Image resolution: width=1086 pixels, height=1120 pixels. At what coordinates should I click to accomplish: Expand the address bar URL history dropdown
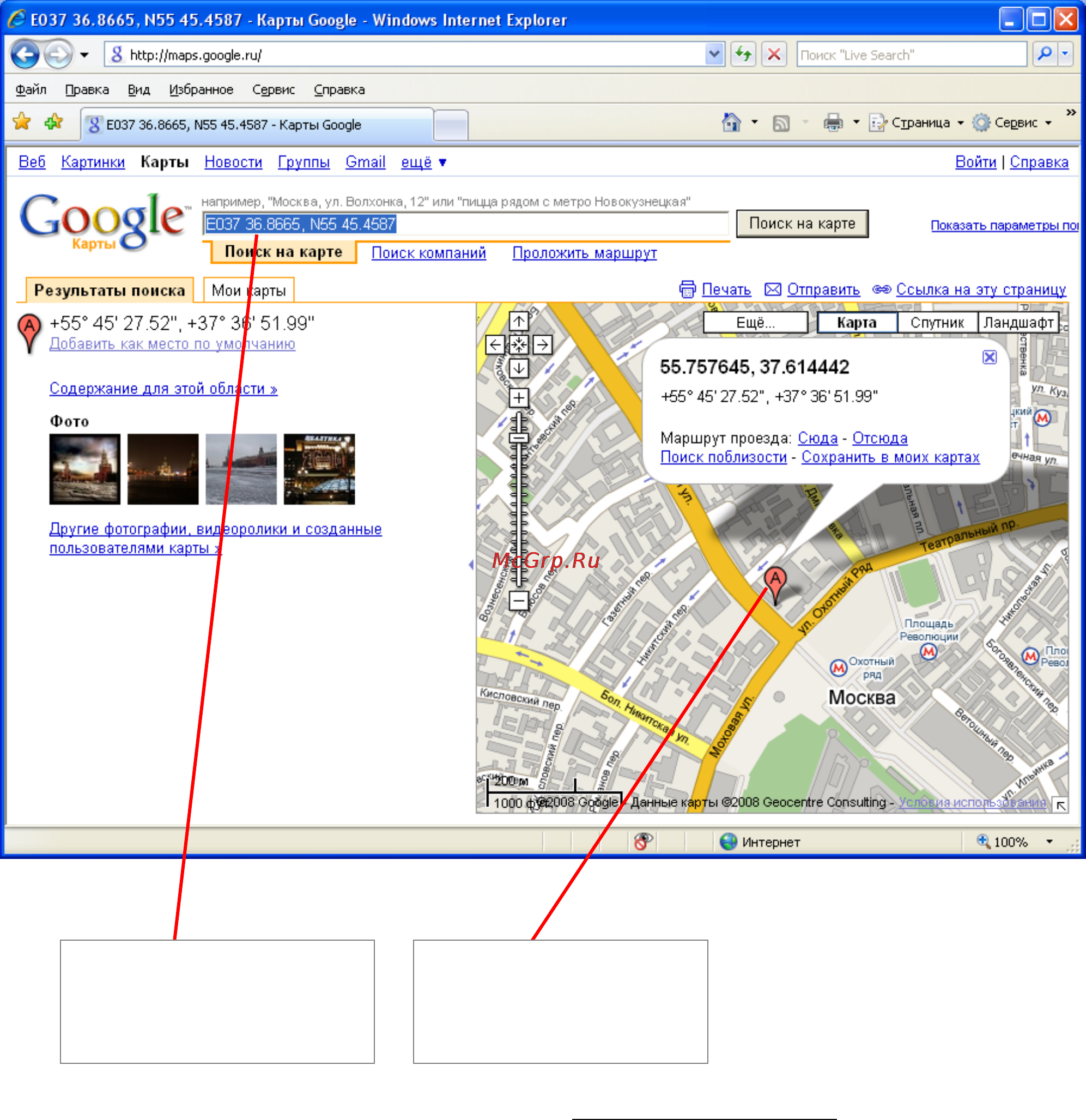tap(714, 55)
